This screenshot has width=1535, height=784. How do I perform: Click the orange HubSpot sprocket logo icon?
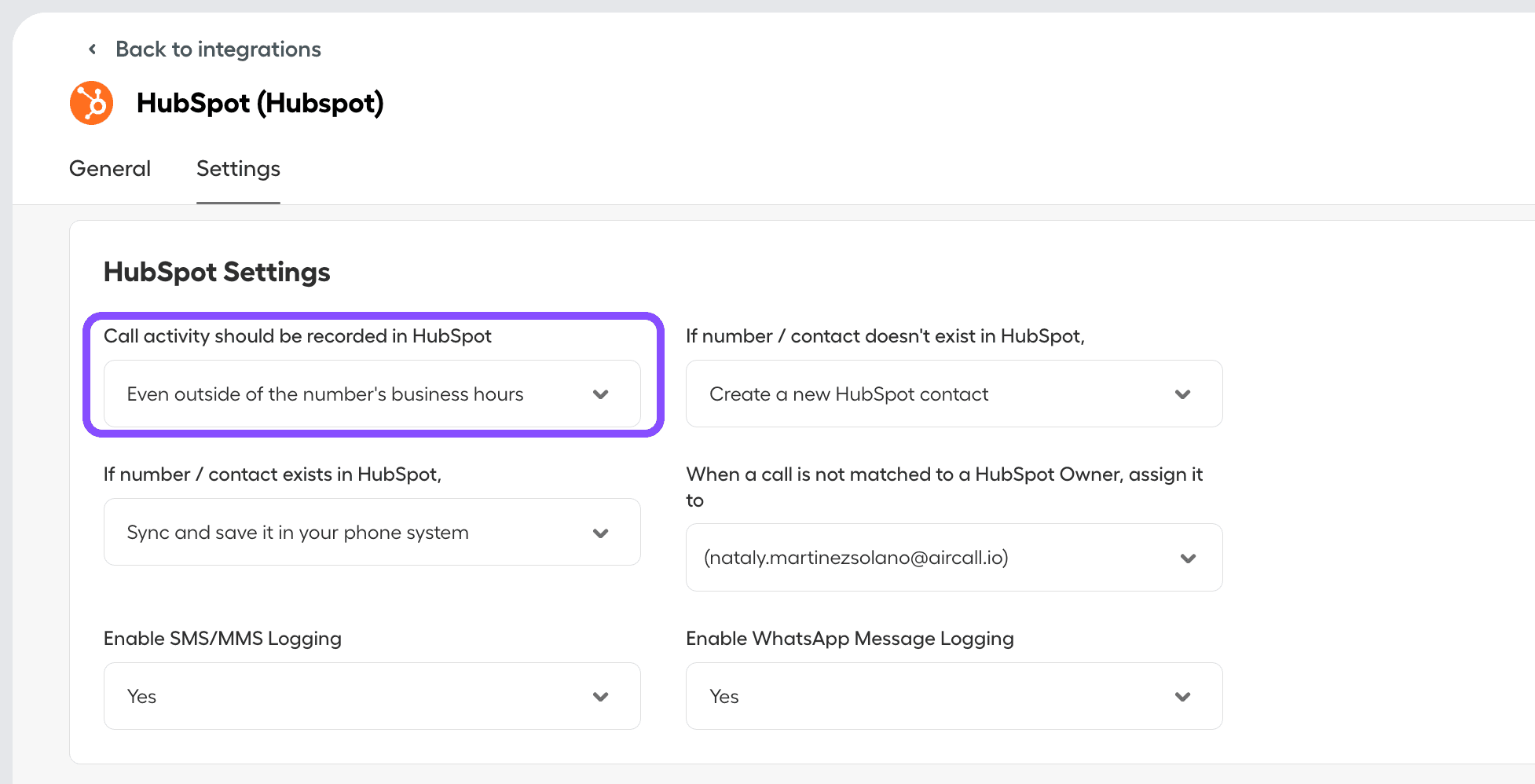(x=91, y=102)
